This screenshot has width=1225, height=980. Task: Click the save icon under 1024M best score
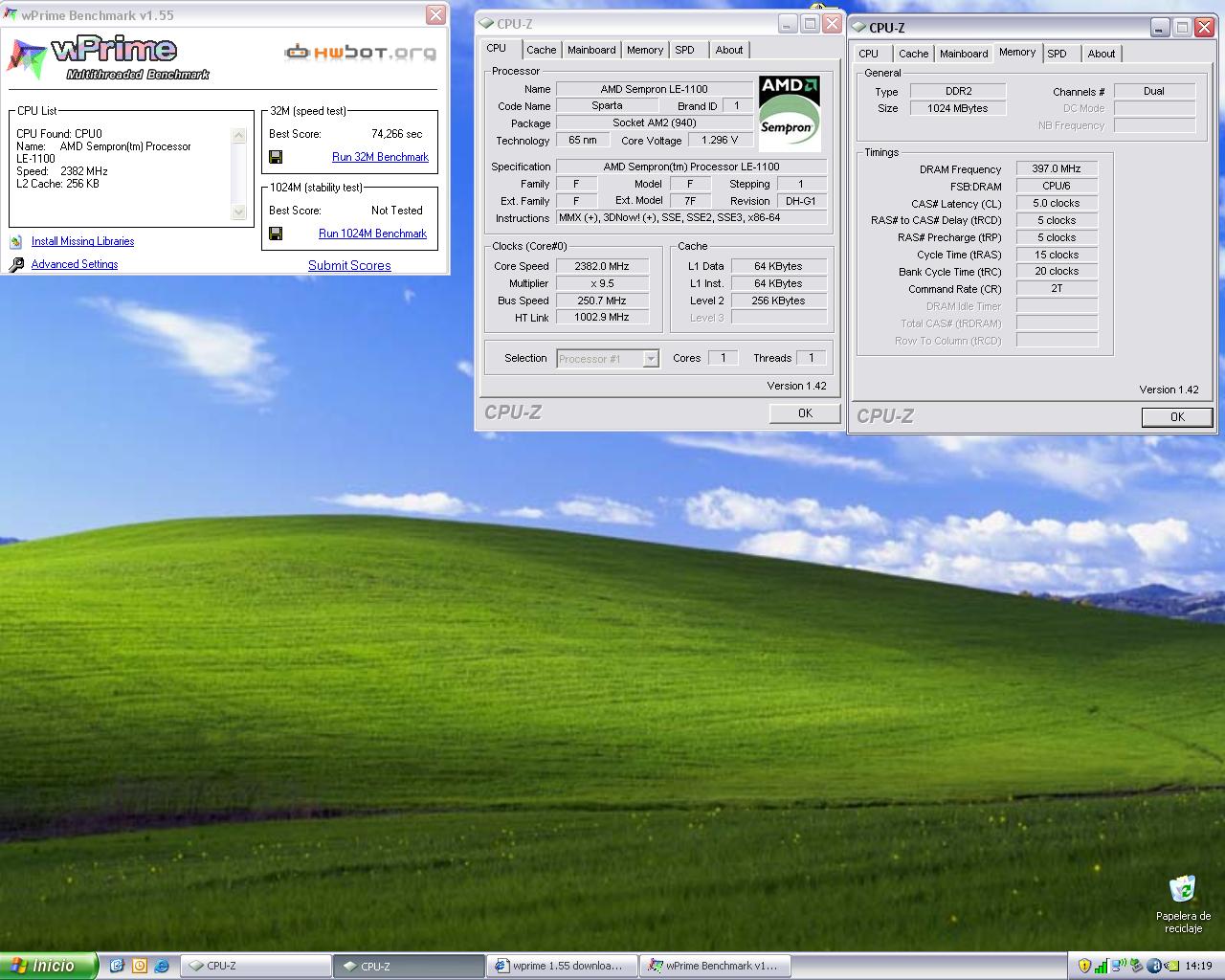coord(276,234)
